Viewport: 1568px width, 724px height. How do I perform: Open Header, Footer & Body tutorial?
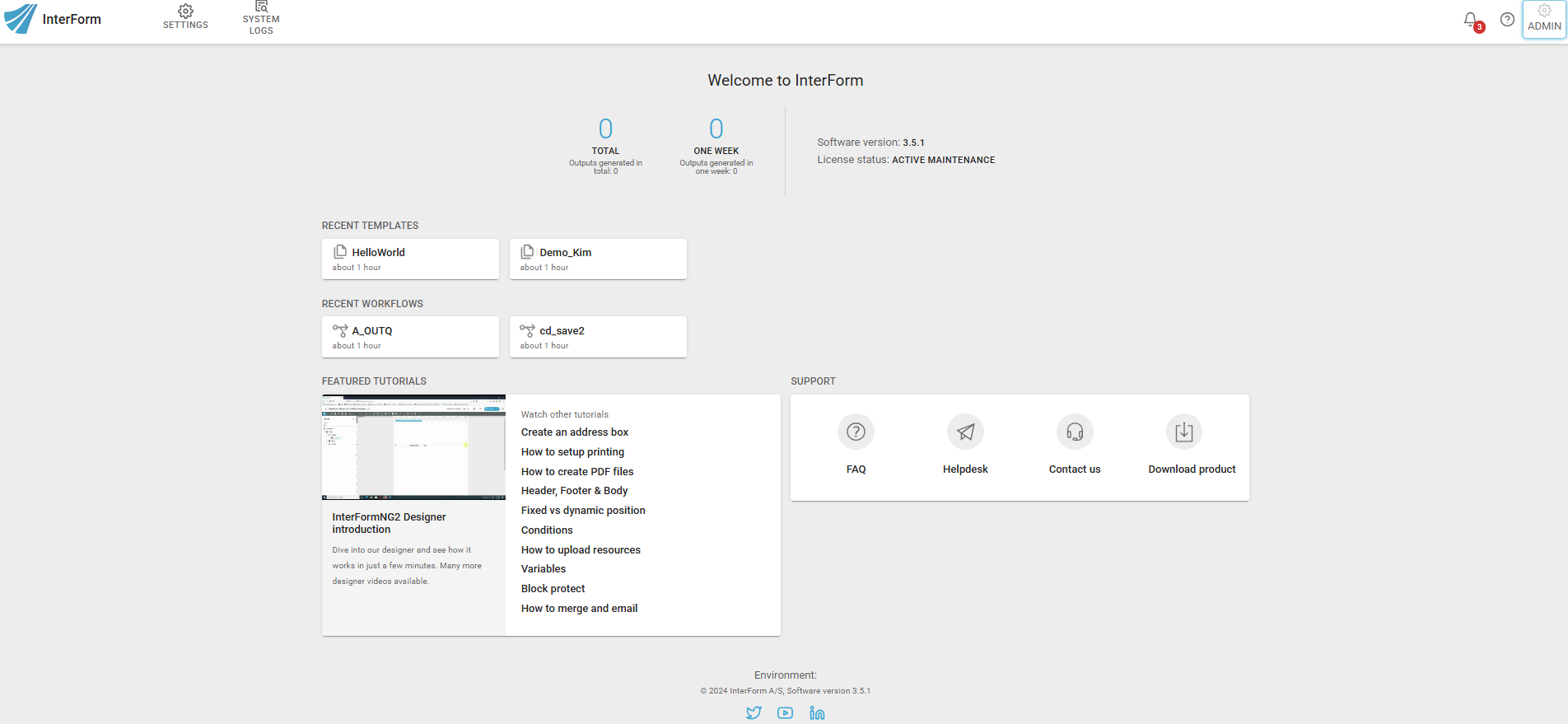[x=574, y=491]
